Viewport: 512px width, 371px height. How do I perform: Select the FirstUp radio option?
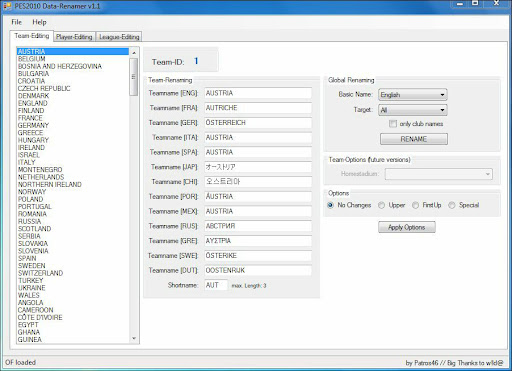click(415, 205)
